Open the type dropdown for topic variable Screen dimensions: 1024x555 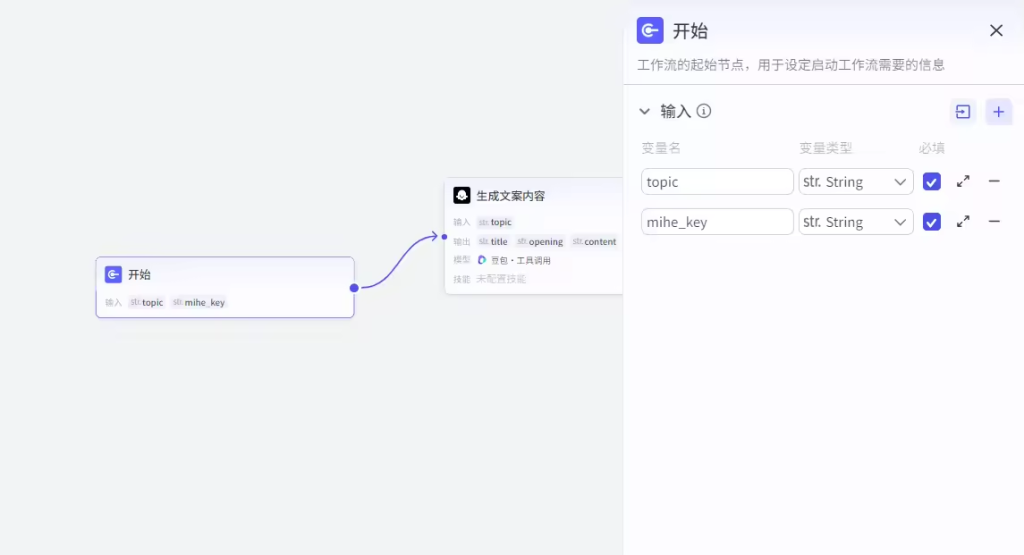[856, 182]
